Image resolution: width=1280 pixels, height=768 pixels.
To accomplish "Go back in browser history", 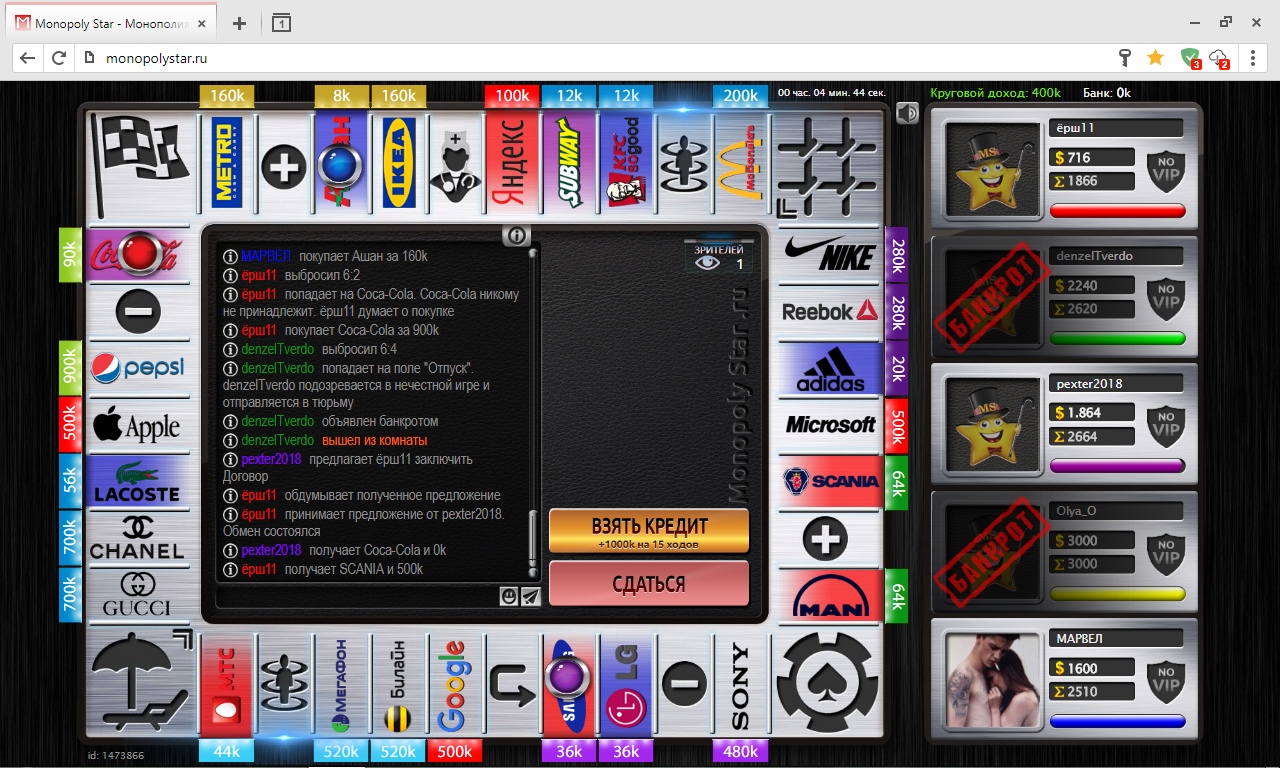I will coord(27,58).
